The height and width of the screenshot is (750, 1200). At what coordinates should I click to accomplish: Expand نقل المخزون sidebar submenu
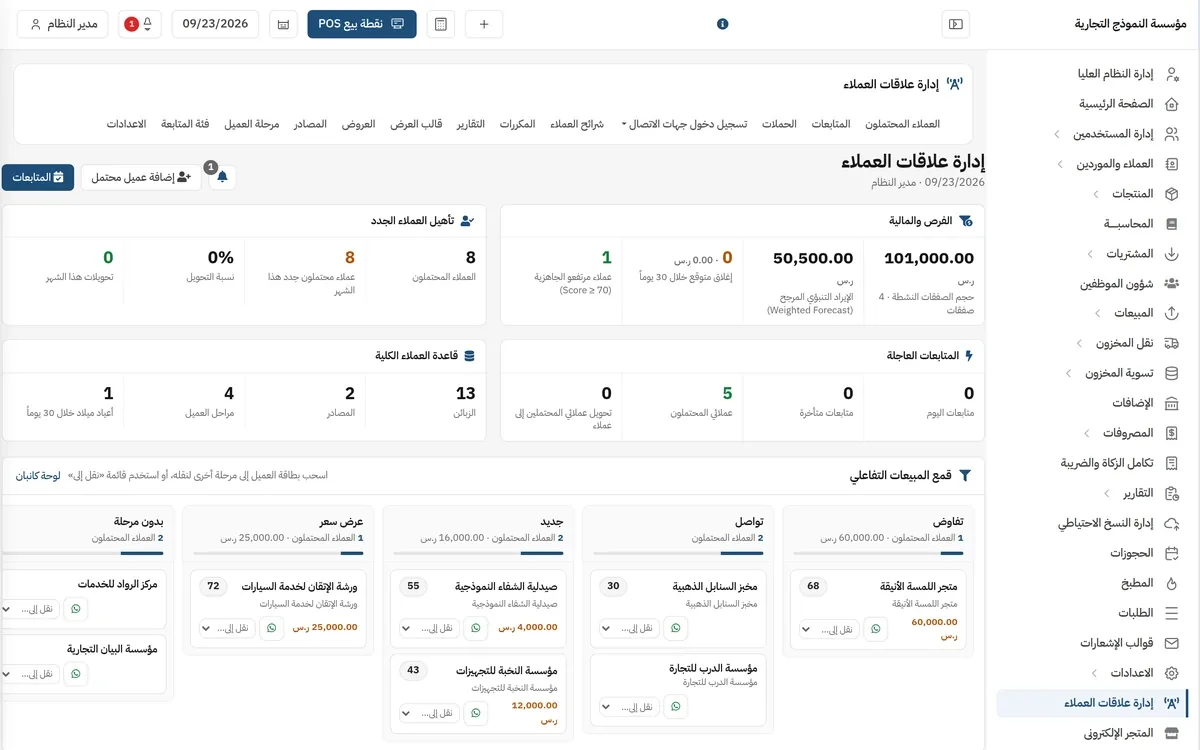[1079, 344]
